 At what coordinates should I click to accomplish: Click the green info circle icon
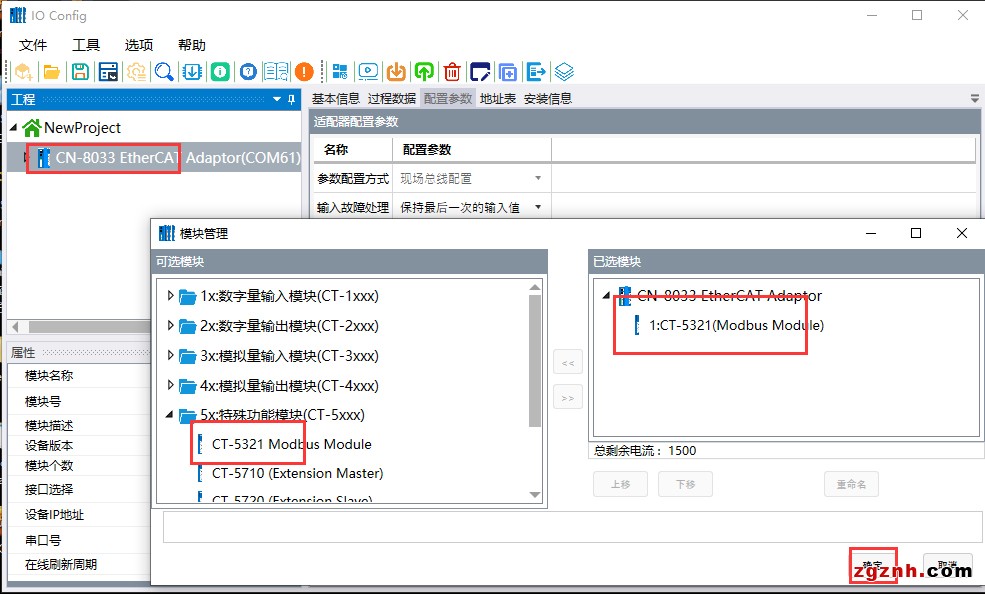219,72
